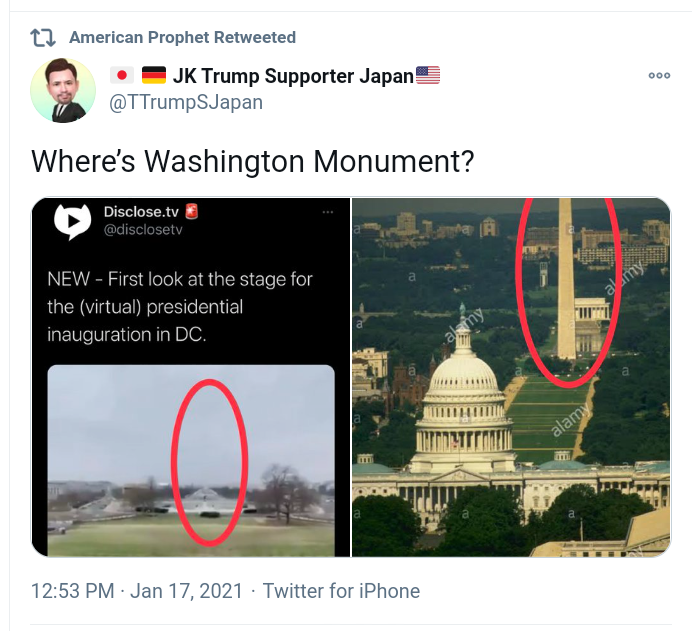
Task: Click the US flag emoji after the name
Action: point(428,76)
